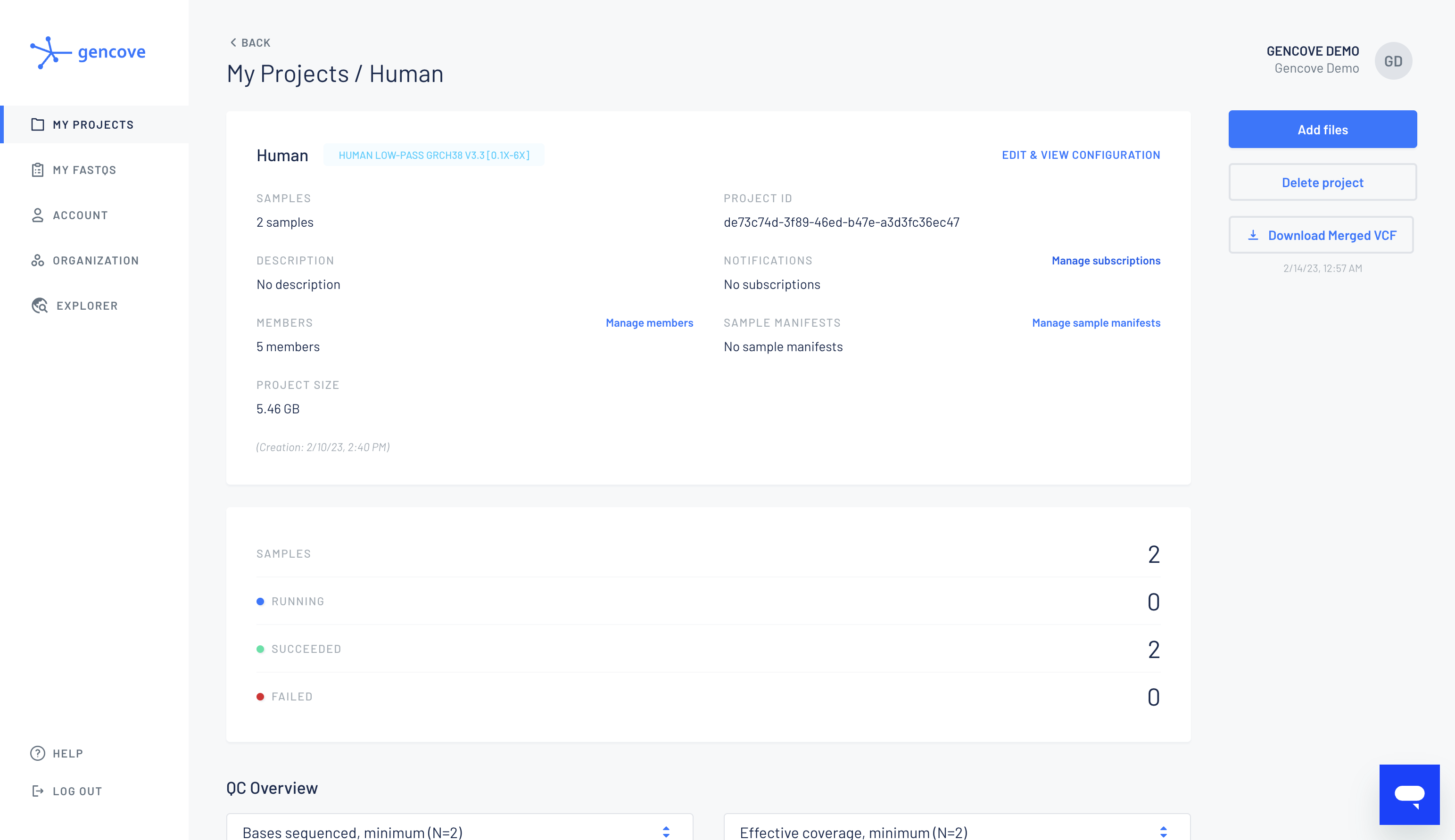Open Edit & View Configuration
The image size is (1455, 840).
pos(1081,155)
